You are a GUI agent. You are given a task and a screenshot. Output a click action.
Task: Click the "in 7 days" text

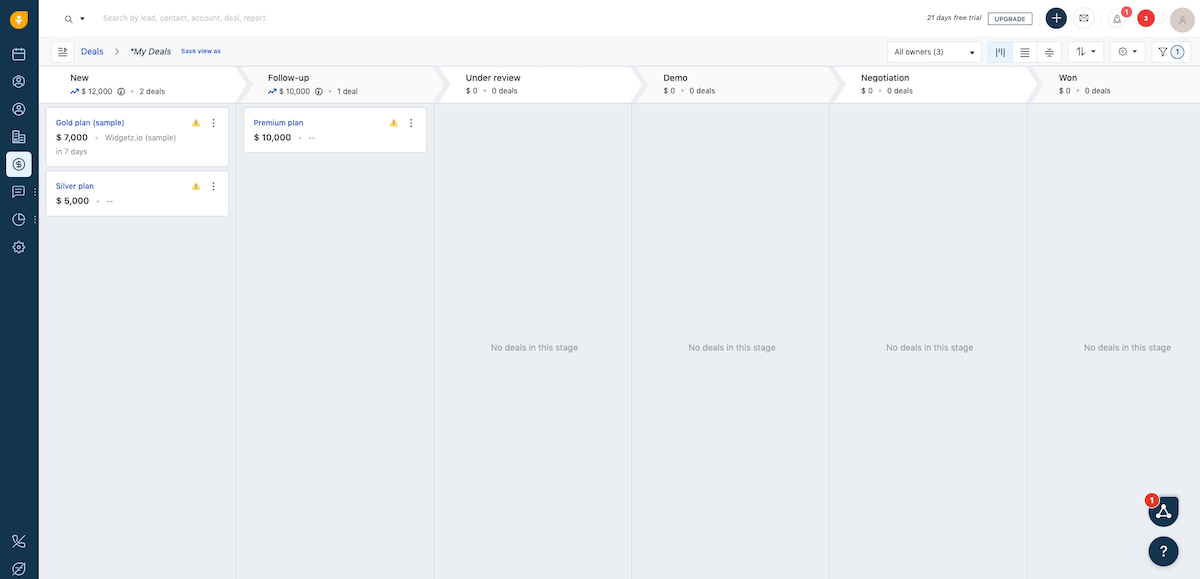72,152
